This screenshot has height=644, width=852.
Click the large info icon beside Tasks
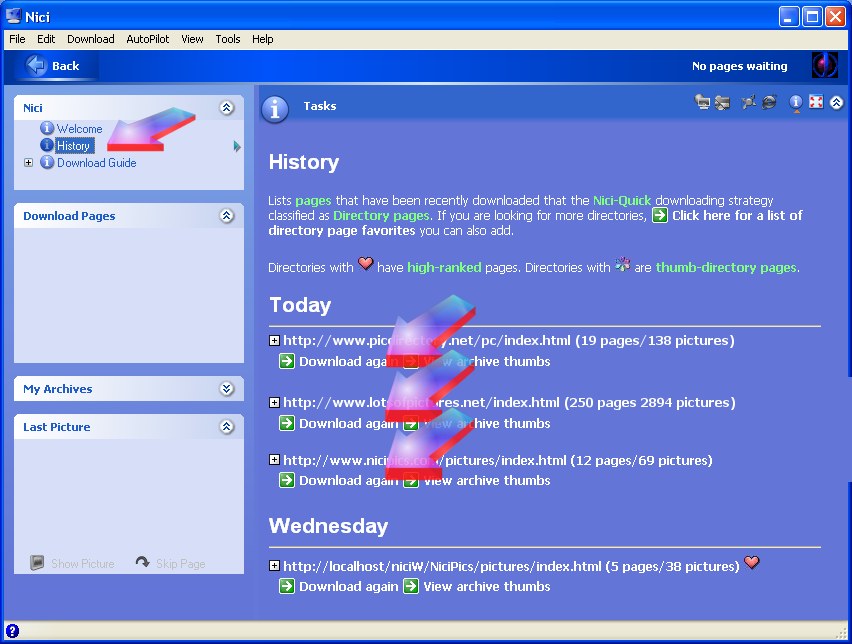coord(275,109)
